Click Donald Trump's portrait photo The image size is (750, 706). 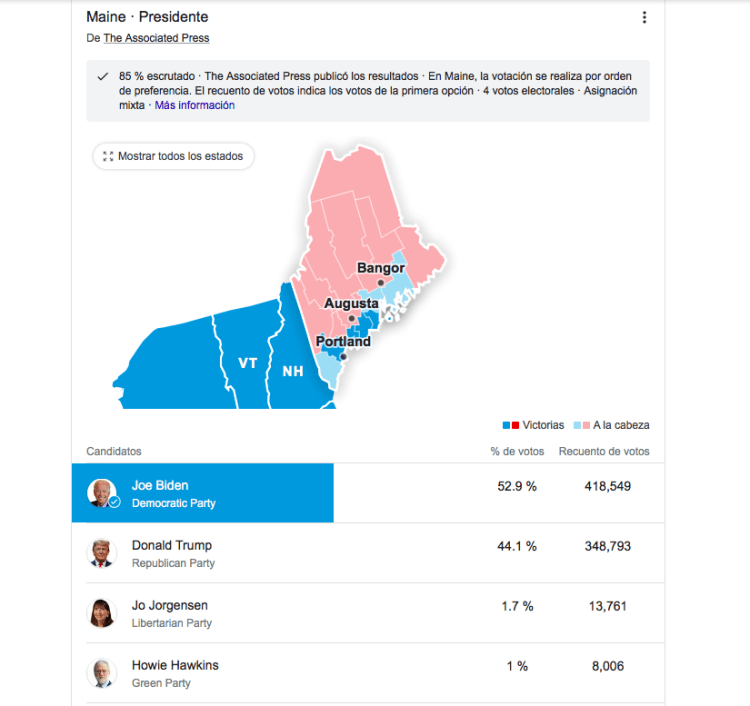(x=101, y=553)
